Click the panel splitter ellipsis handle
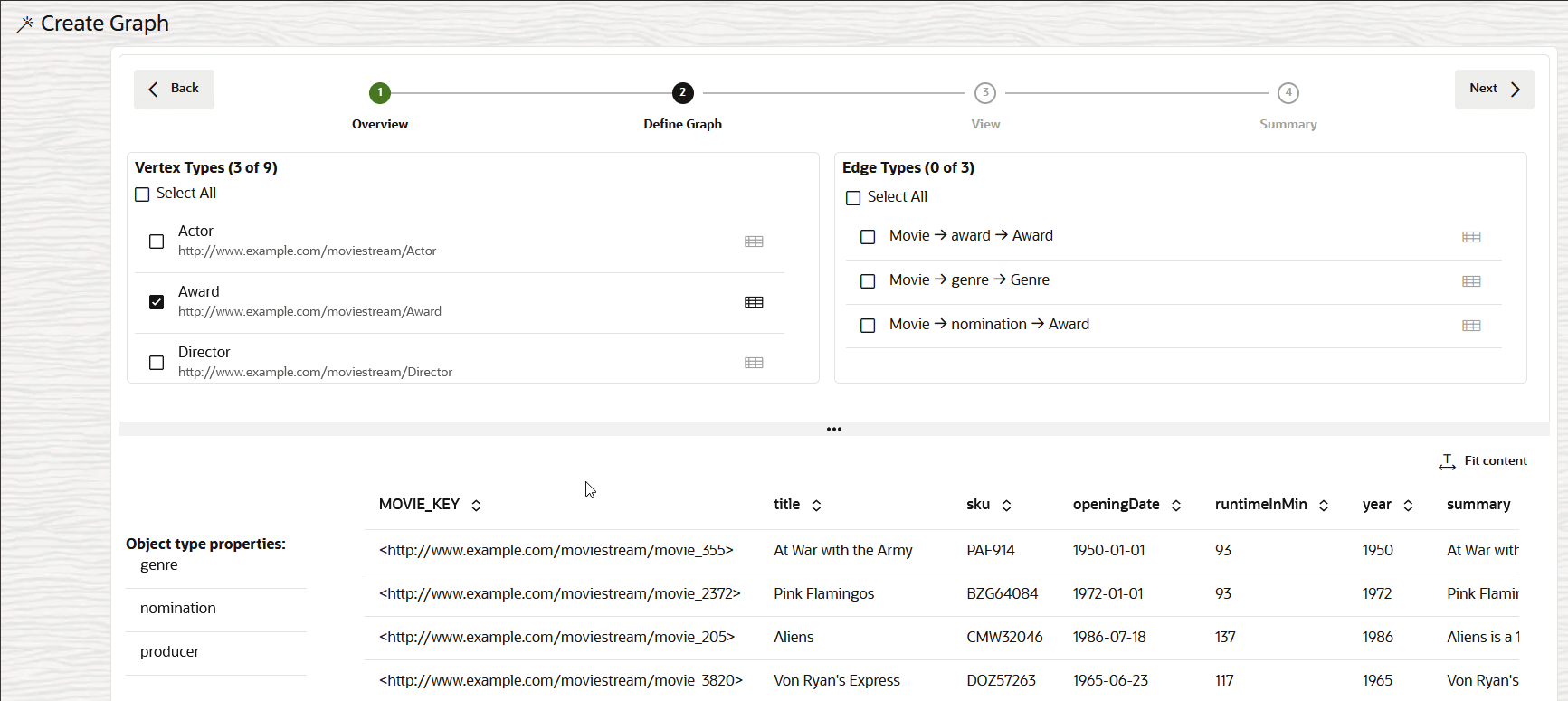1568x701 pixels. [x=834, y=429]
